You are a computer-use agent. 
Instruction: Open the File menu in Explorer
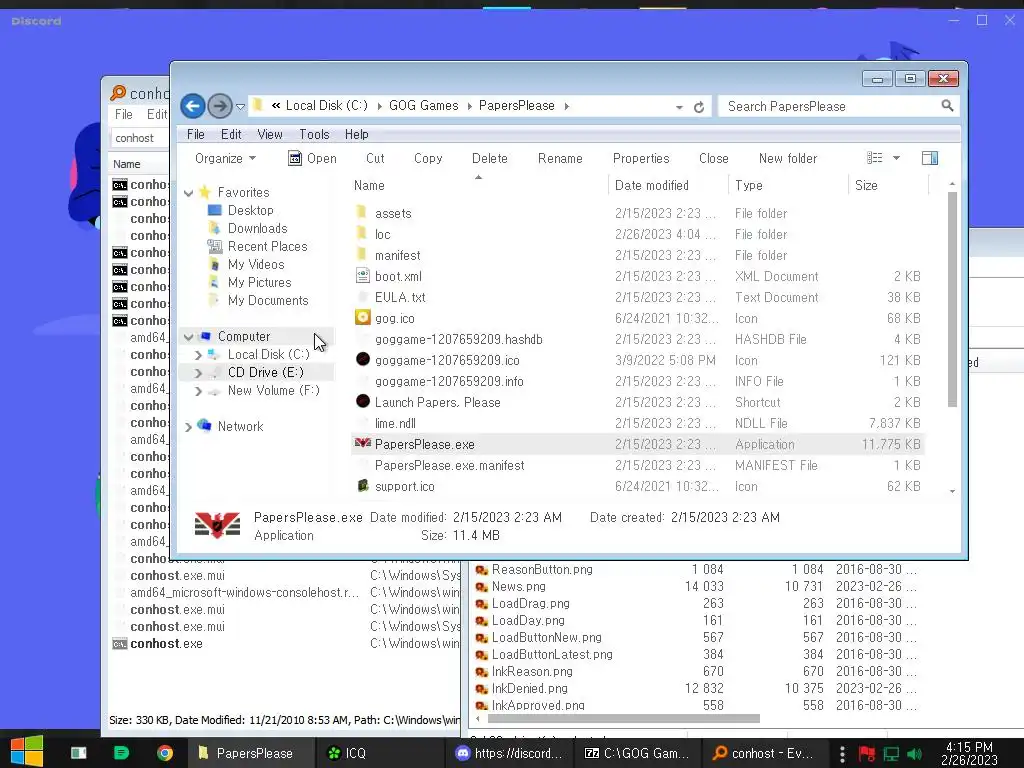(x=195, y=135)
